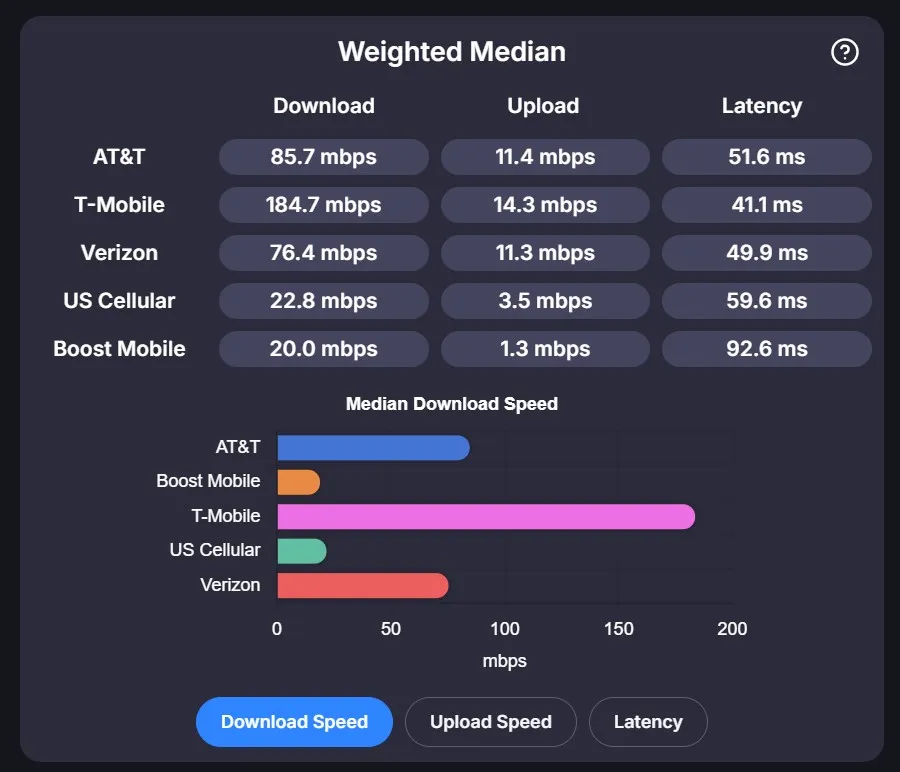This screenshot has width=900, height=772.
Task: Click the Download column header
Action: [323, 106]
